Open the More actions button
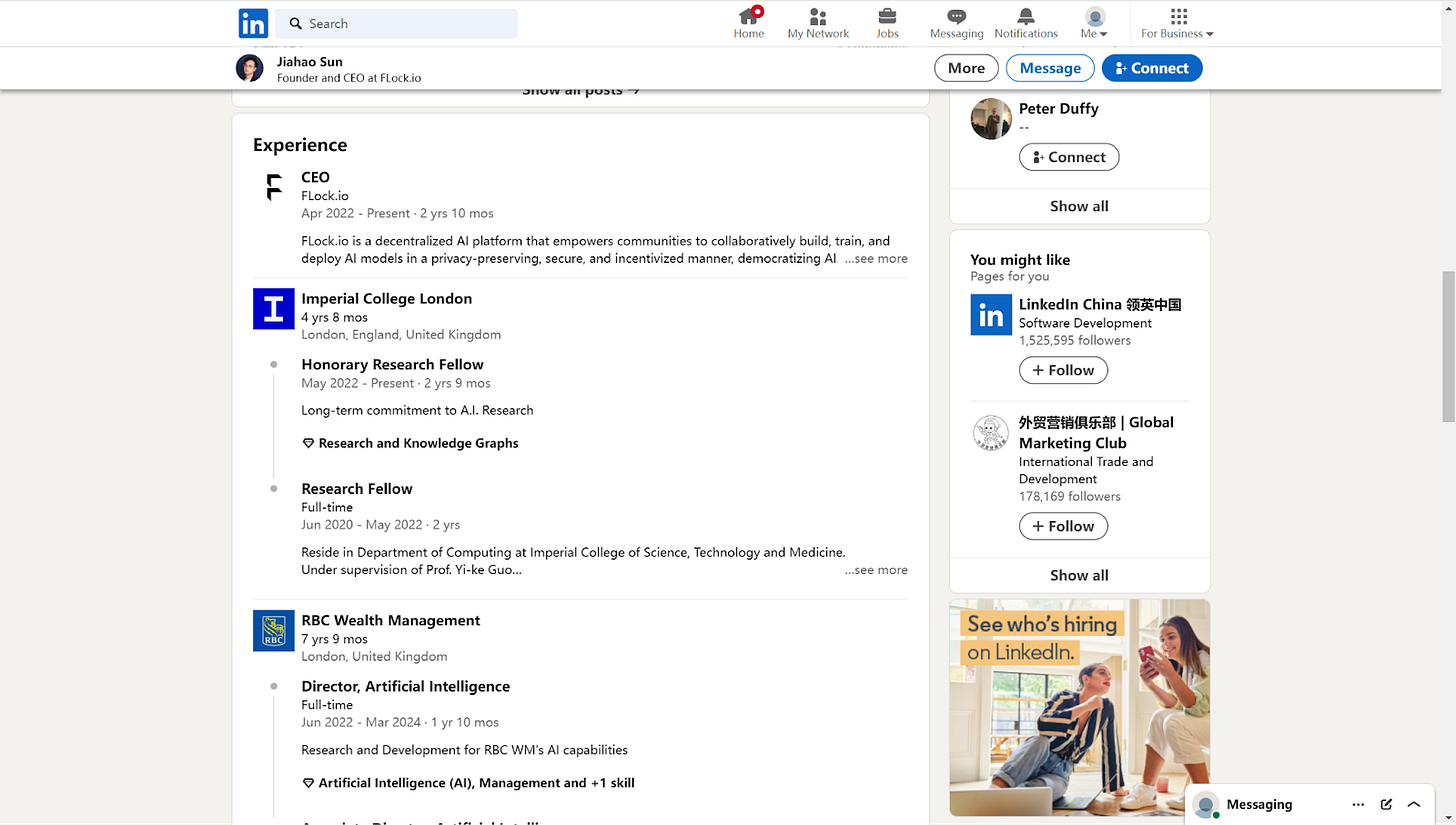Image resolution: width=1456 pixels, height=825 pixels. point(966,68)
